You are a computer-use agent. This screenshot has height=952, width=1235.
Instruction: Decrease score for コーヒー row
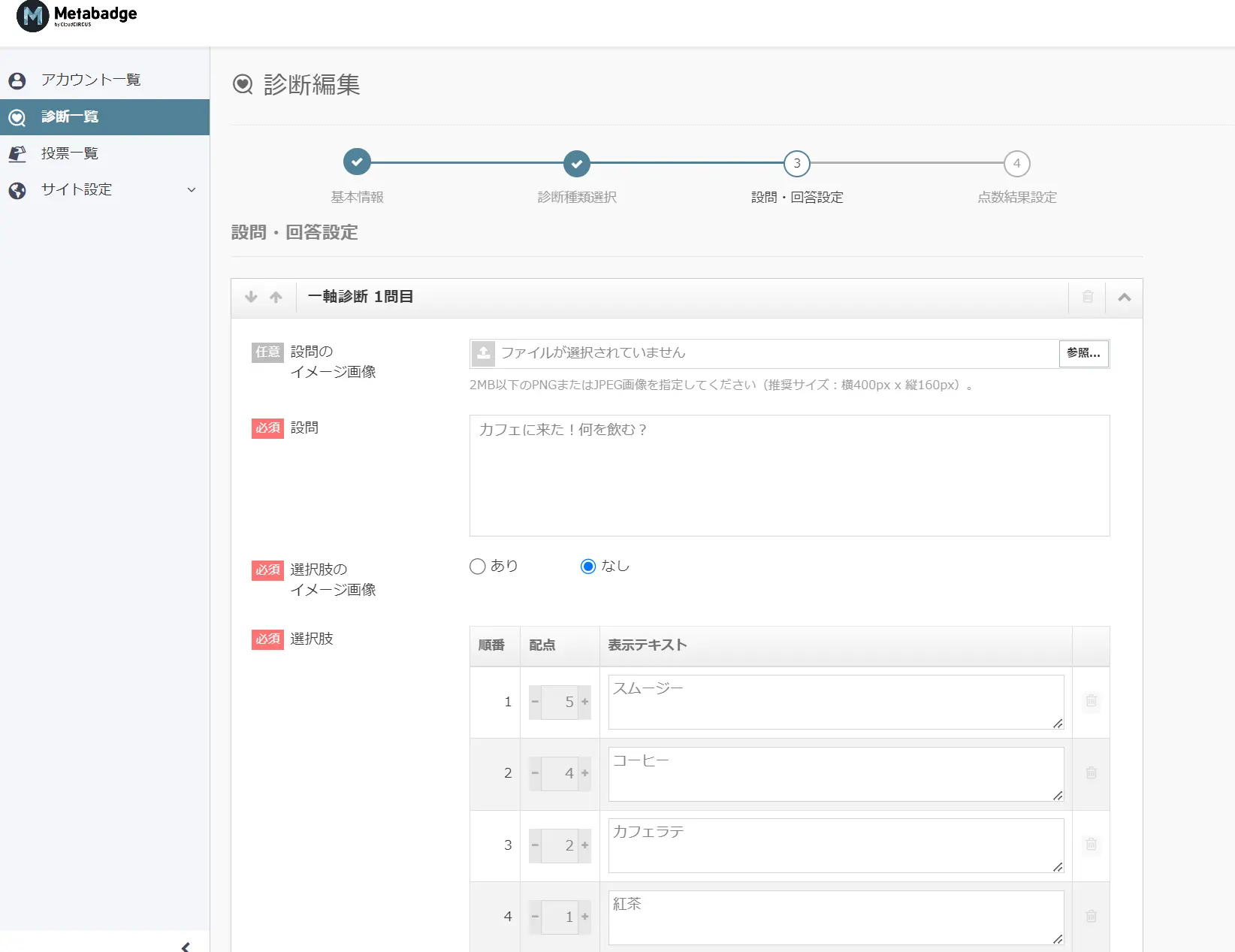(x=535, y=773)
